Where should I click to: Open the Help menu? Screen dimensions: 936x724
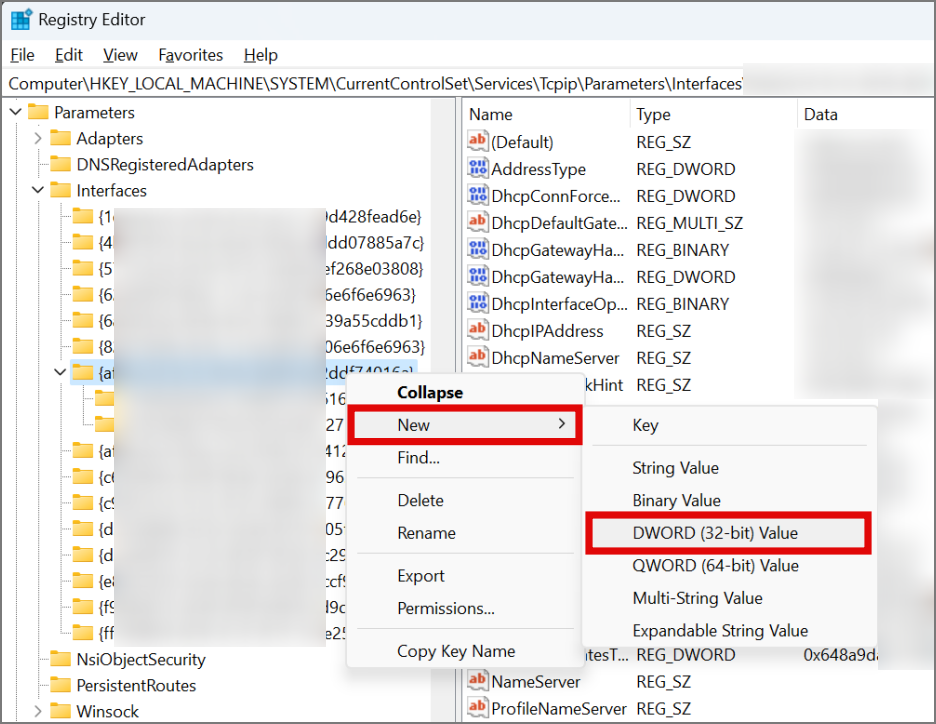(x=260, y=55)
